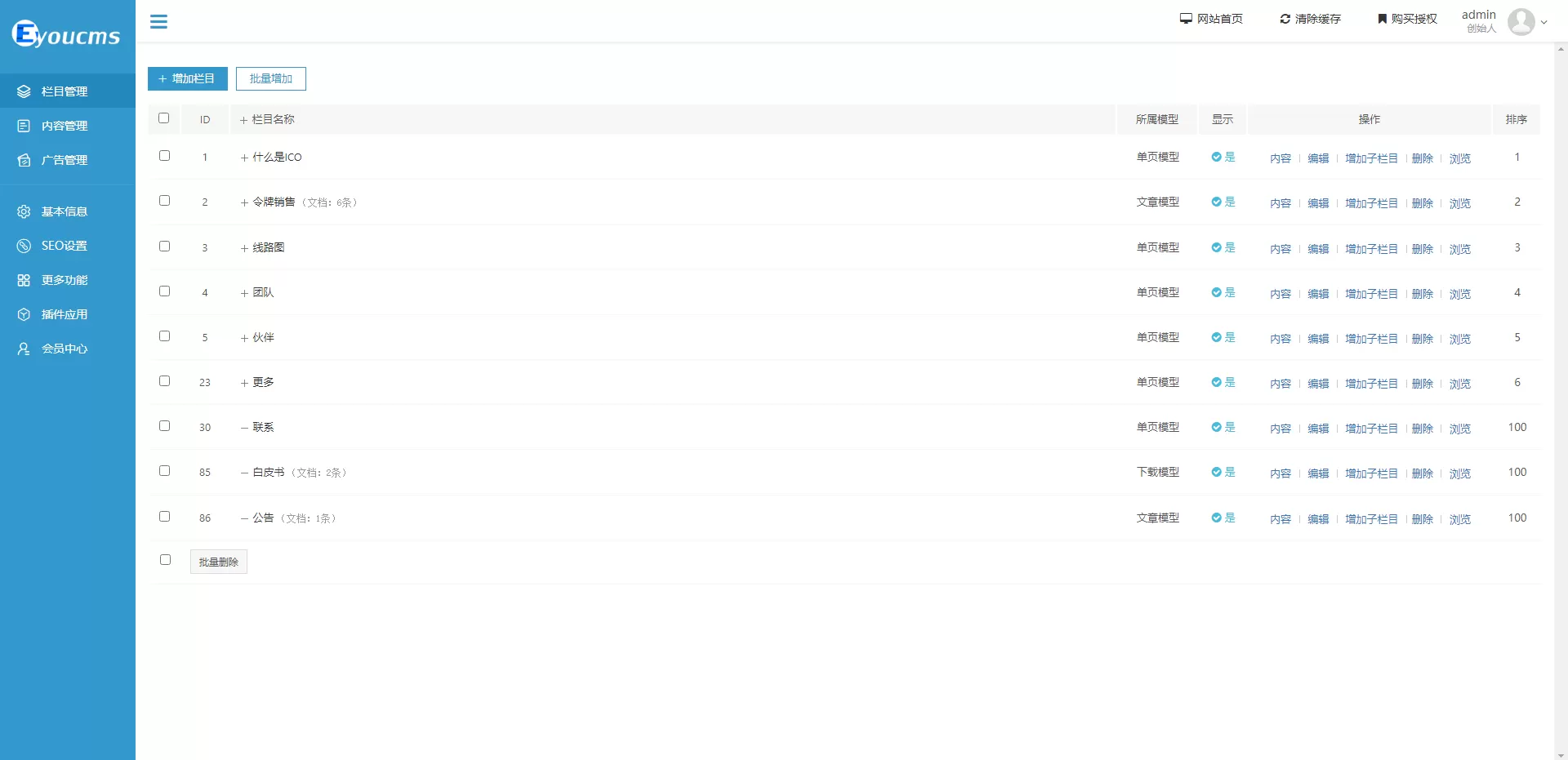The width and height of the screenshot is (1568, 760).
Task: Click the purchase license bookmark icon
Action: pos(1382,19)
